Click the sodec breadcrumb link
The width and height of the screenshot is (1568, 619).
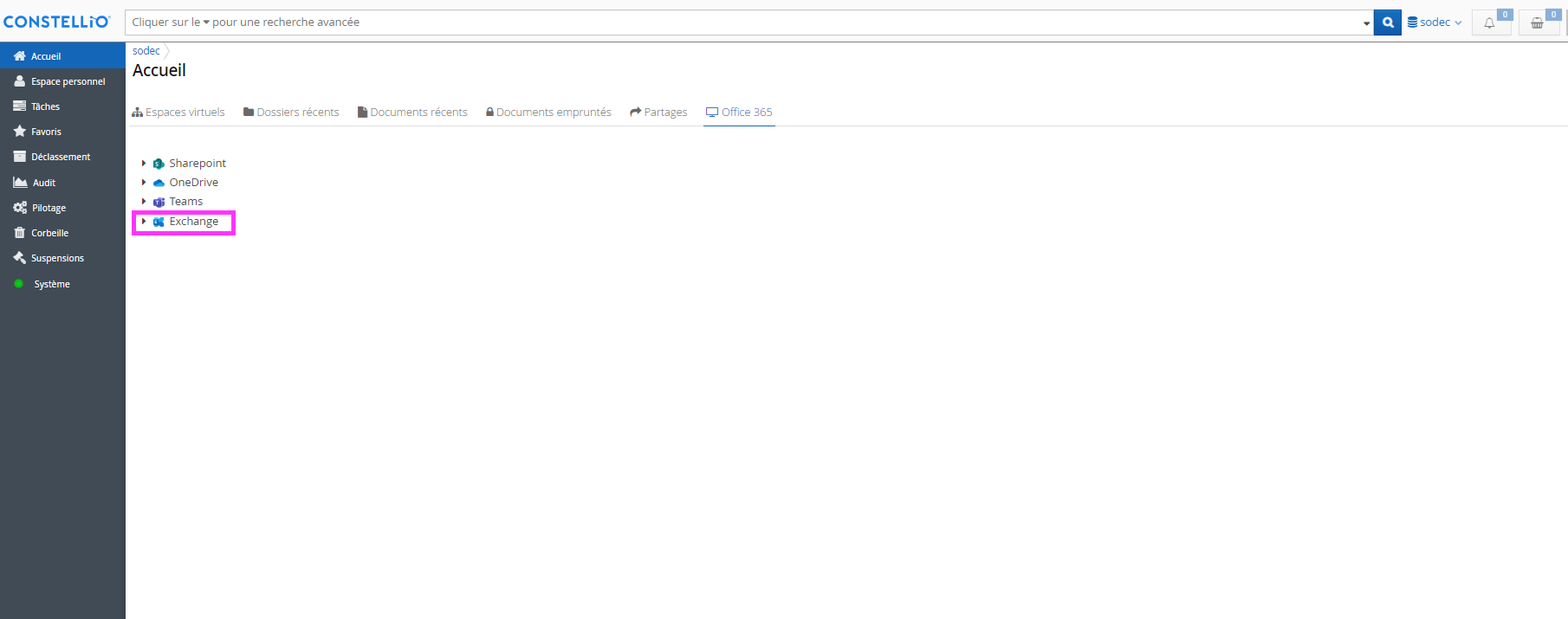146,51
